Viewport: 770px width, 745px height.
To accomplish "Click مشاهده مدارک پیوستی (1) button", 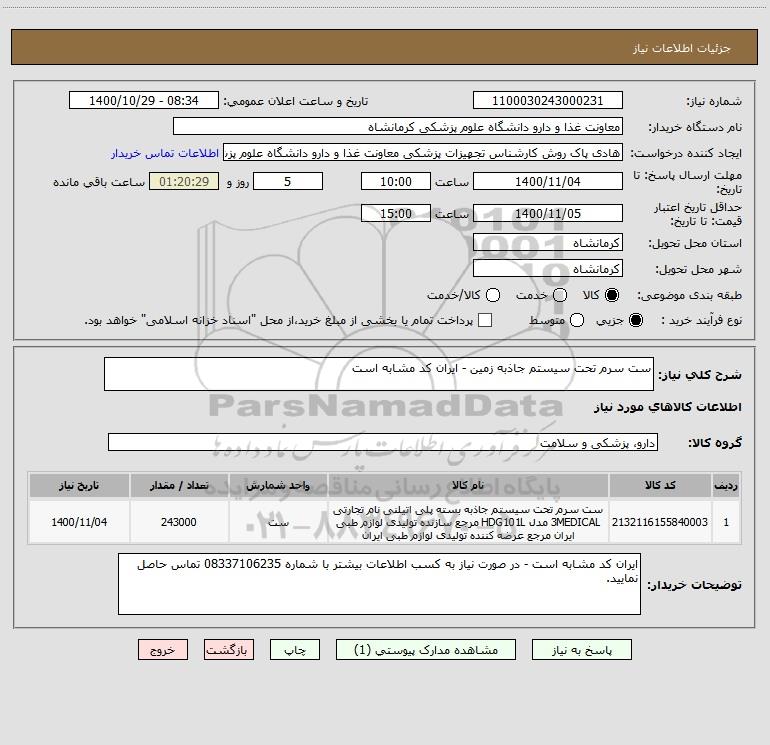I will click(x=426, y=650).
